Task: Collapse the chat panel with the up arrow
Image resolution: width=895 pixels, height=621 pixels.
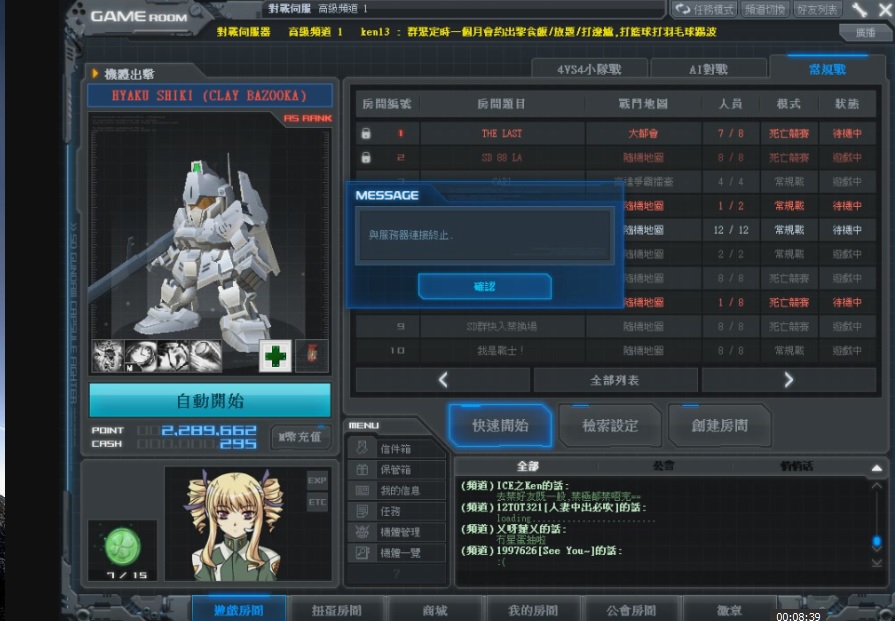Action: [877, 468]
